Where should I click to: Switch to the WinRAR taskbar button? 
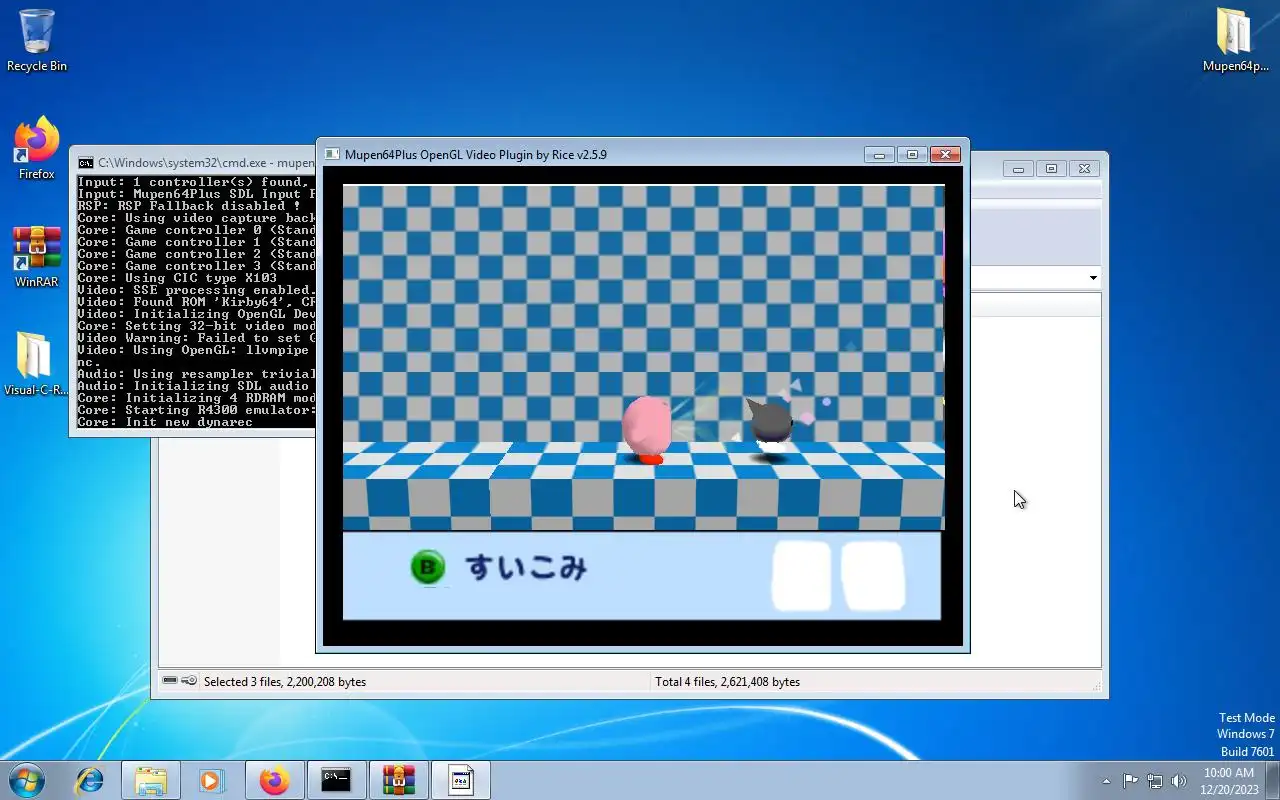[398, 780]
